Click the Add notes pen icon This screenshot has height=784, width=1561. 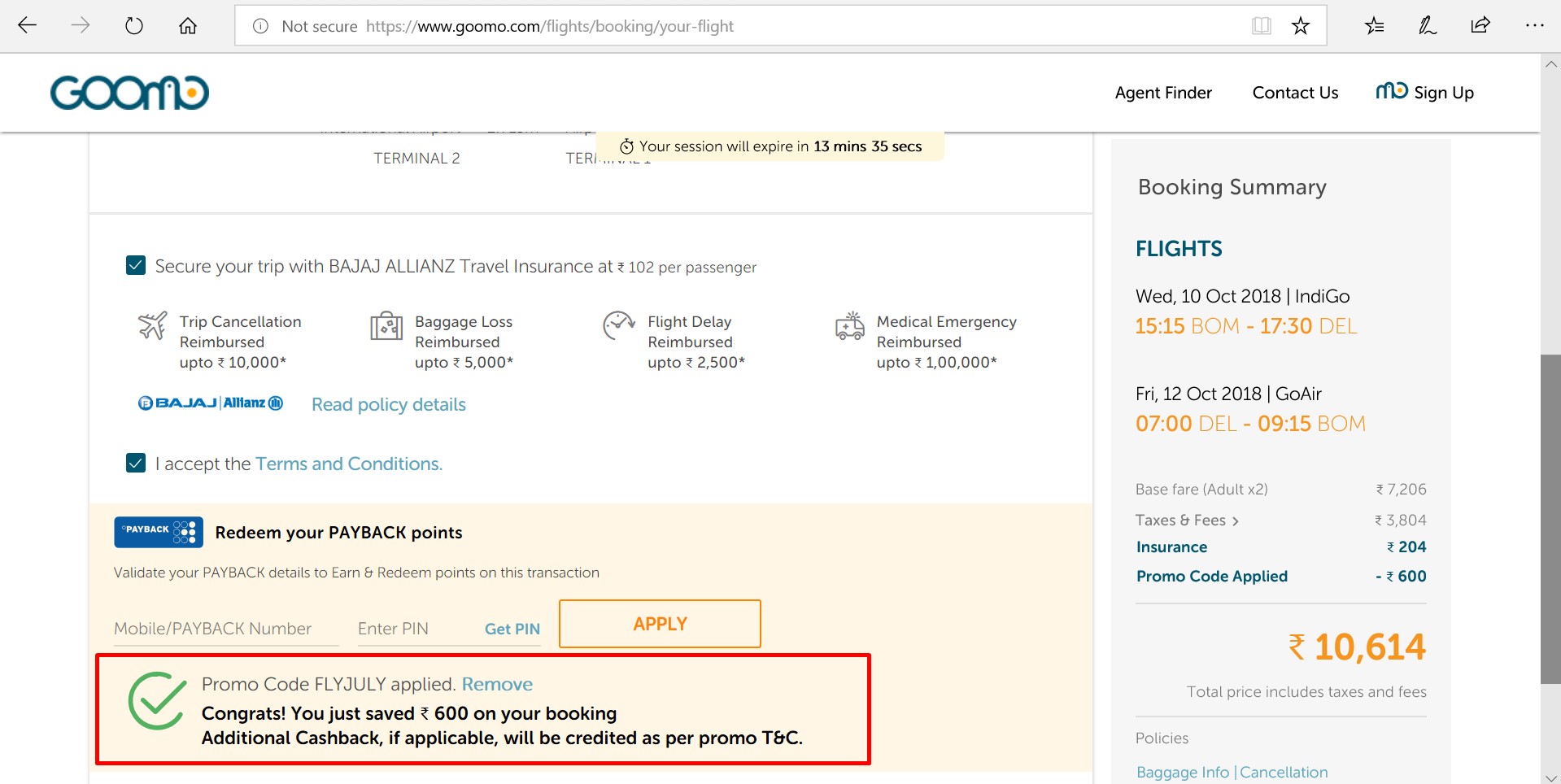pos(1428,26)
